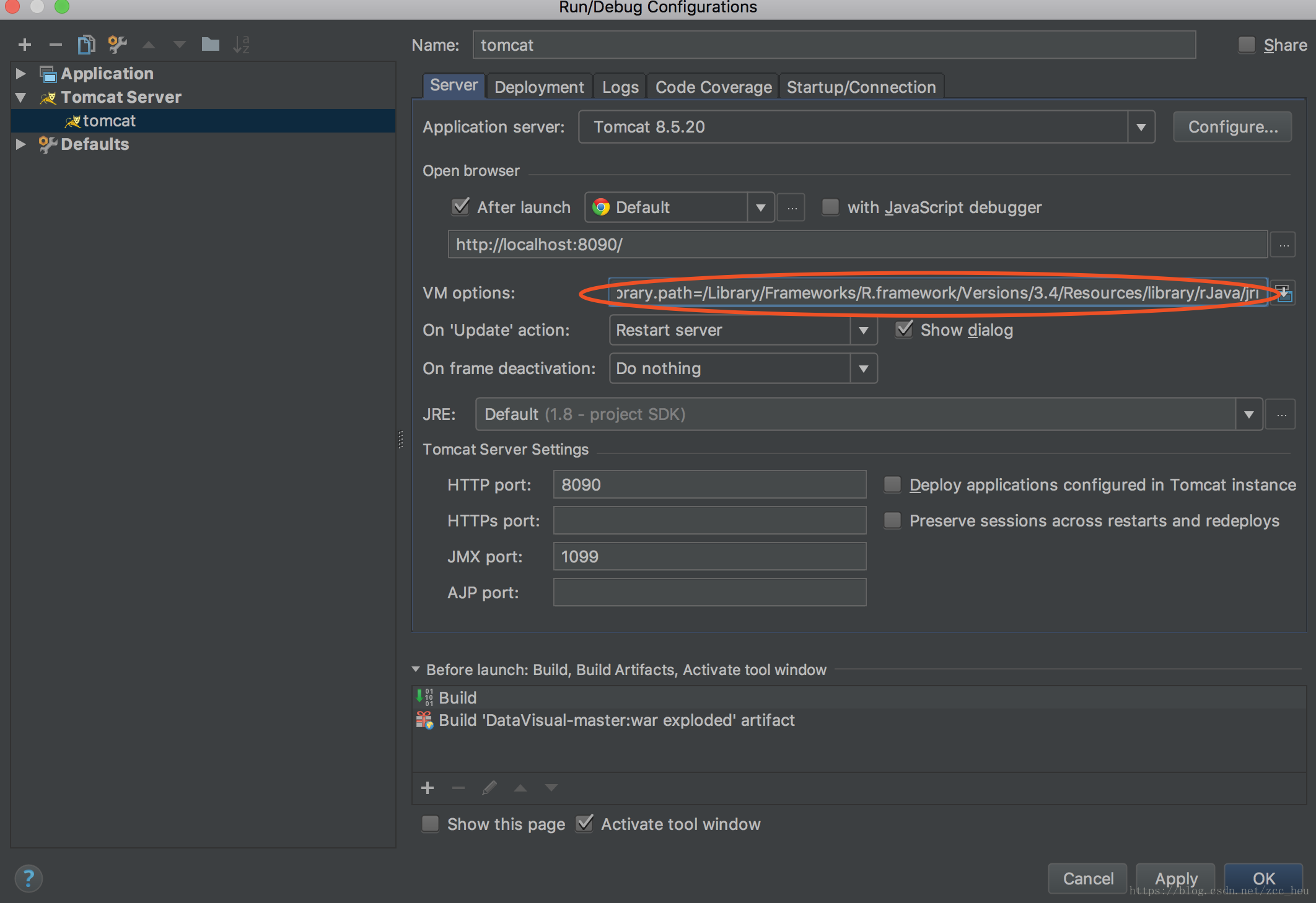Click the VM options field

pyautogui.click(x=938, y=293)
